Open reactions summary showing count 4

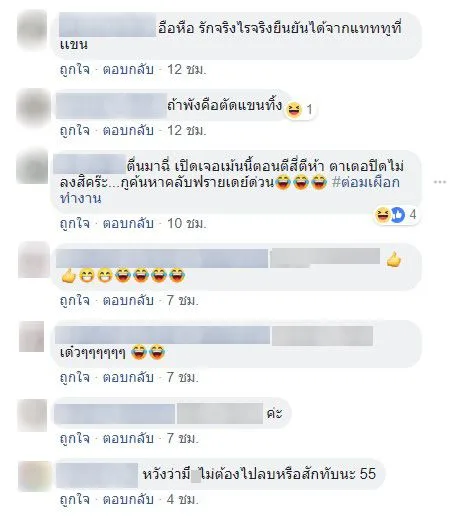point(396,215)
